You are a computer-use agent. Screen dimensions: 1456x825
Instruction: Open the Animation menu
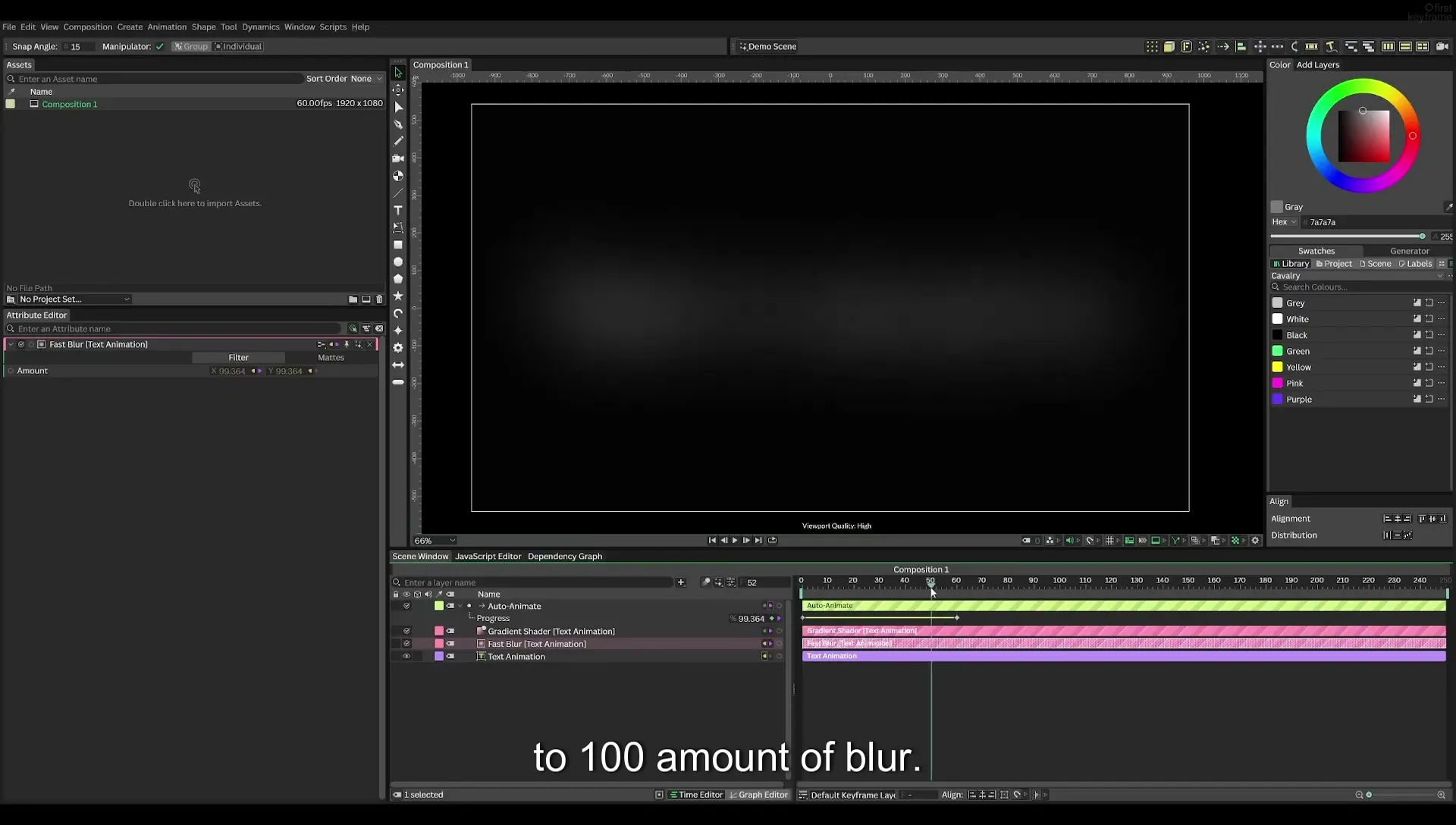click(167, 27)
